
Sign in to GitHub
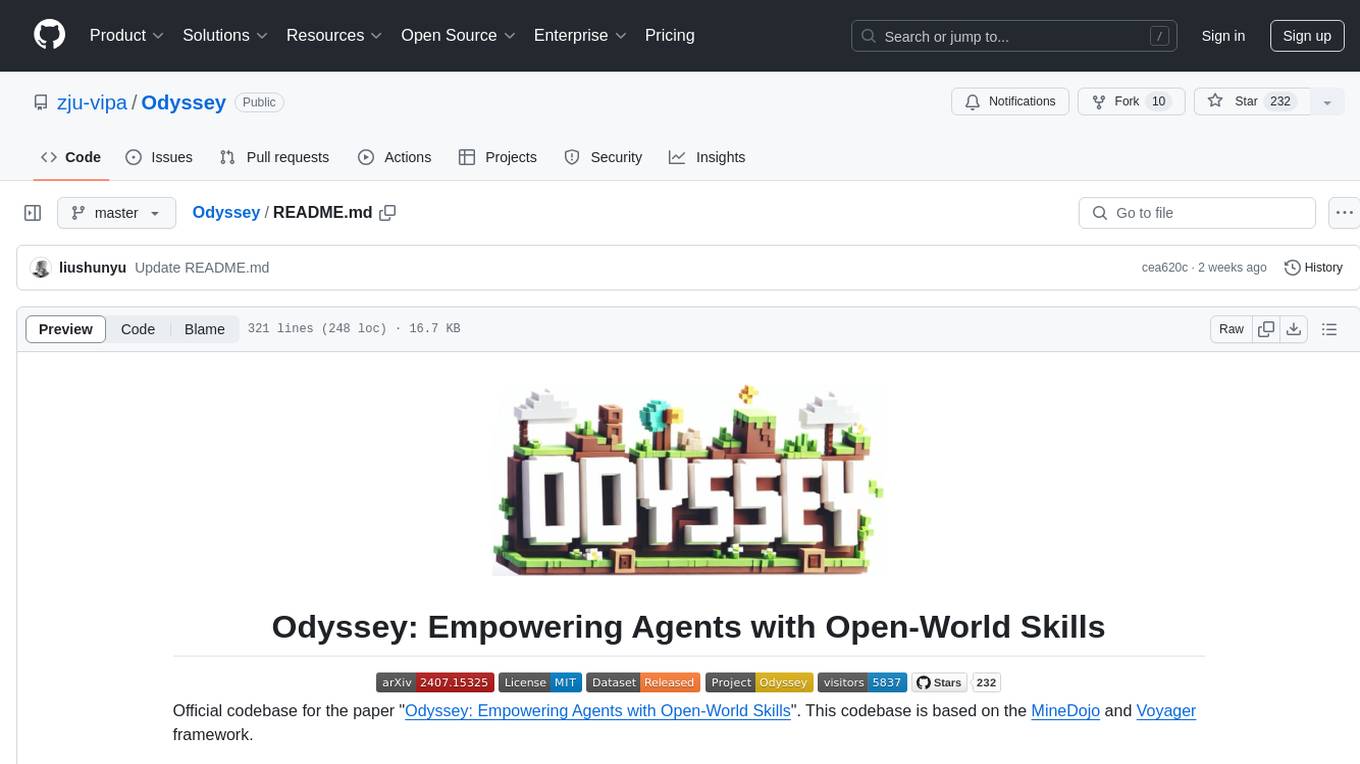[x=1223, y=36]
